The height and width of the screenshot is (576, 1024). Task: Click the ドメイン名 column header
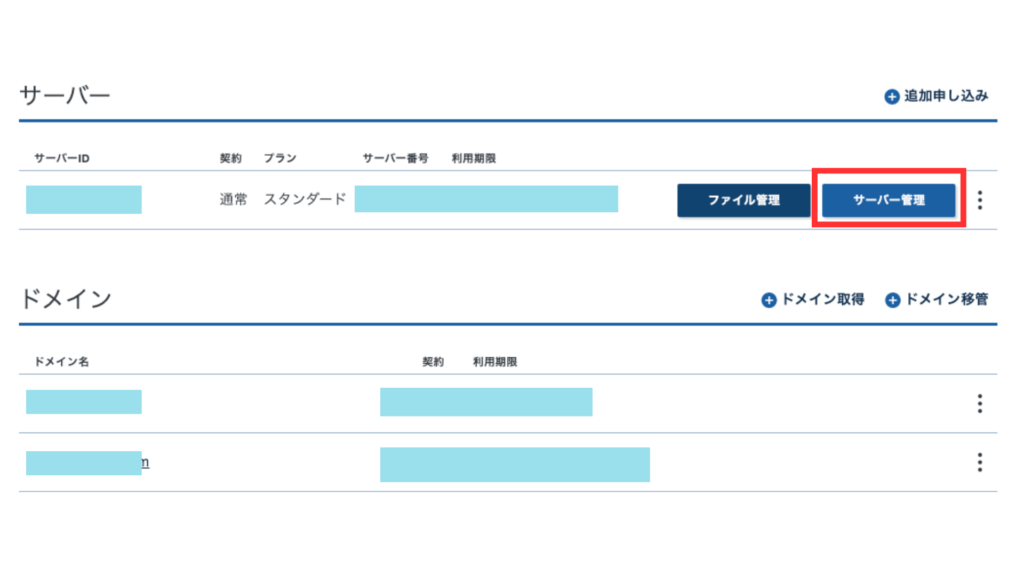click(x=62, y=361)
